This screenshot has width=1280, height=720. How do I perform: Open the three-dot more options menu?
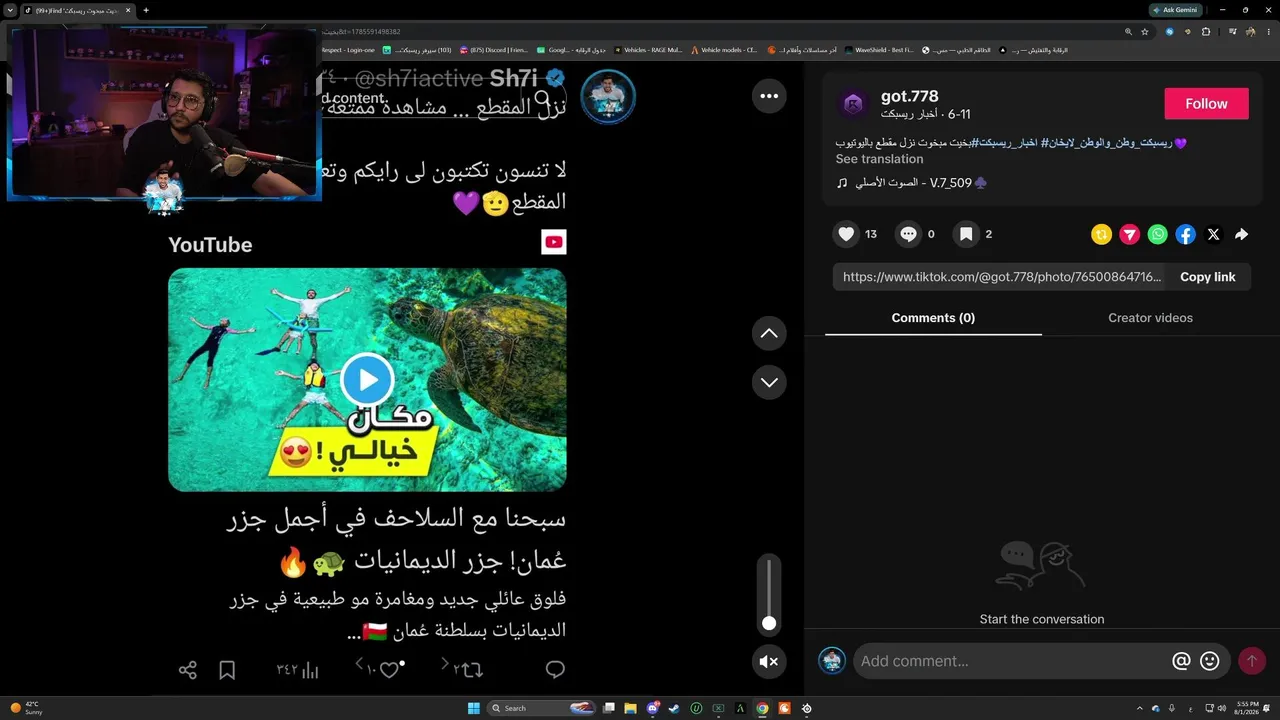[x=769, y=96]
